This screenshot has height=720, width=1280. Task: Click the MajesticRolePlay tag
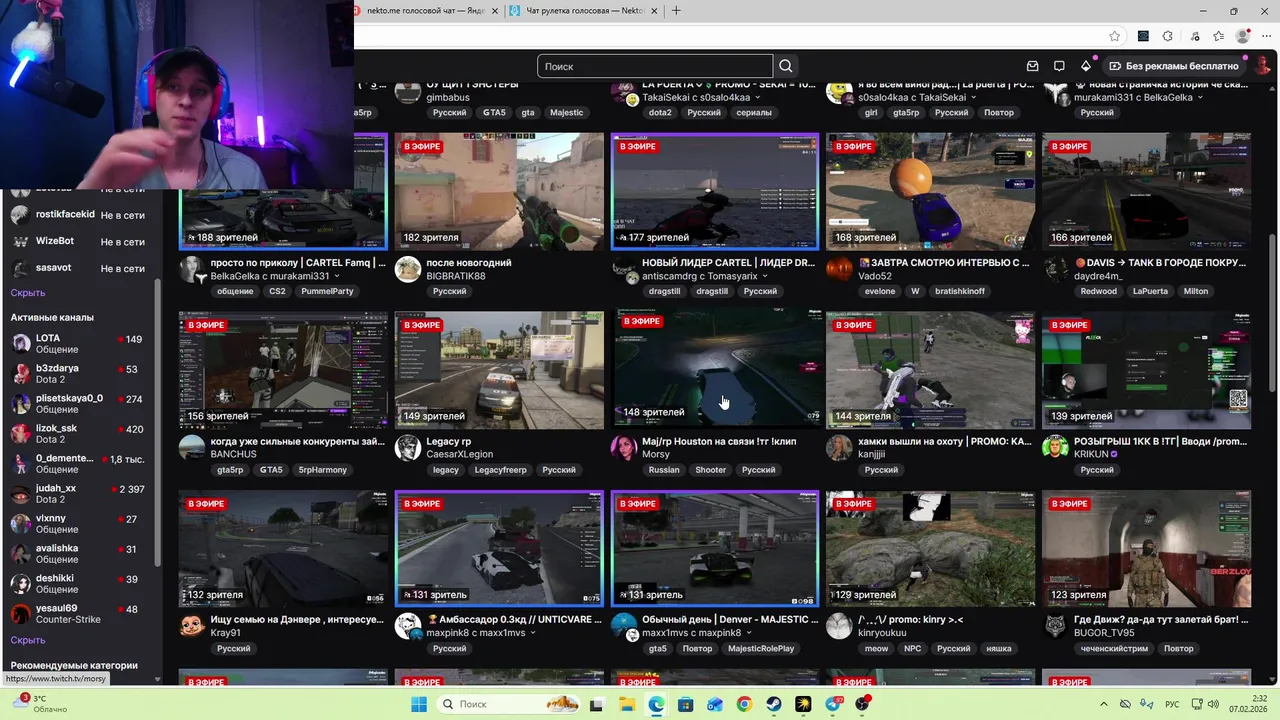[761, 648]
